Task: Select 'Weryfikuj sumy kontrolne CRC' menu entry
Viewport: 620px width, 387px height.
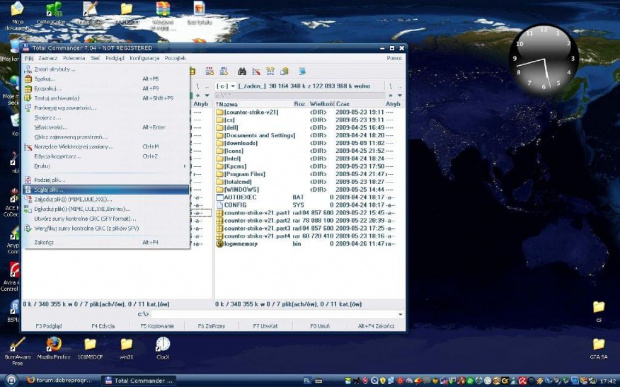Action: [106, 228]
